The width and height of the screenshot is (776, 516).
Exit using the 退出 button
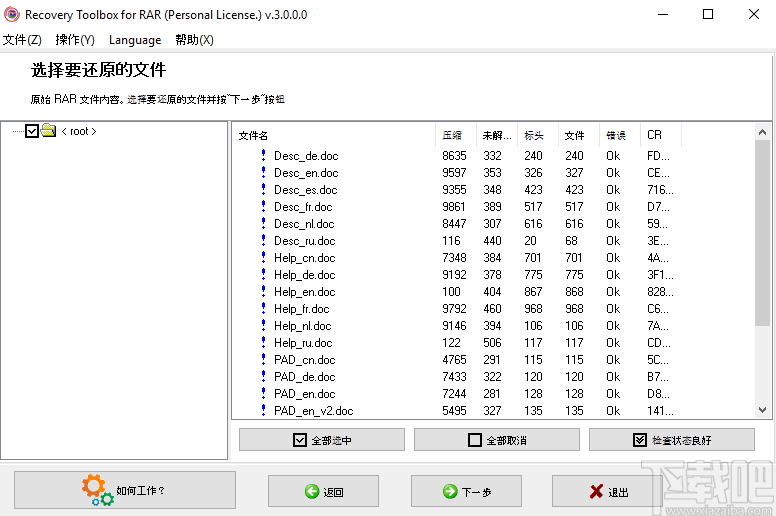[x=607, y=491]
